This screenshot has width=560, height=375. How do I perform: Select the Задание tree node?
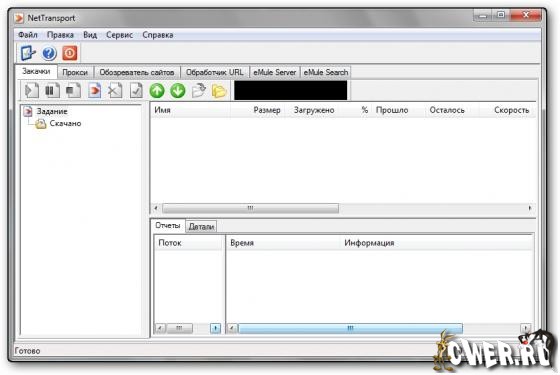52,111
